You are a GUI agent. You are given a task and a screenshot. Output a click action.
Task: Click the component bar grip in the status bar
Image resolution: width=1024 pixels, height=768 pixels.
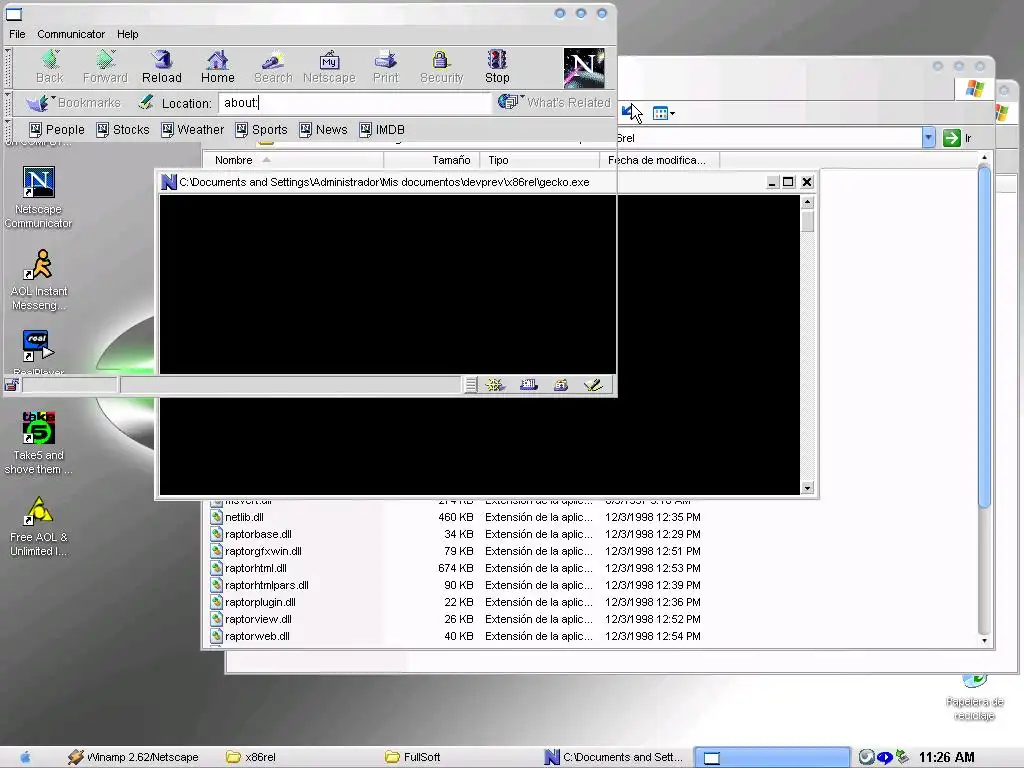[x=471, y=385]
